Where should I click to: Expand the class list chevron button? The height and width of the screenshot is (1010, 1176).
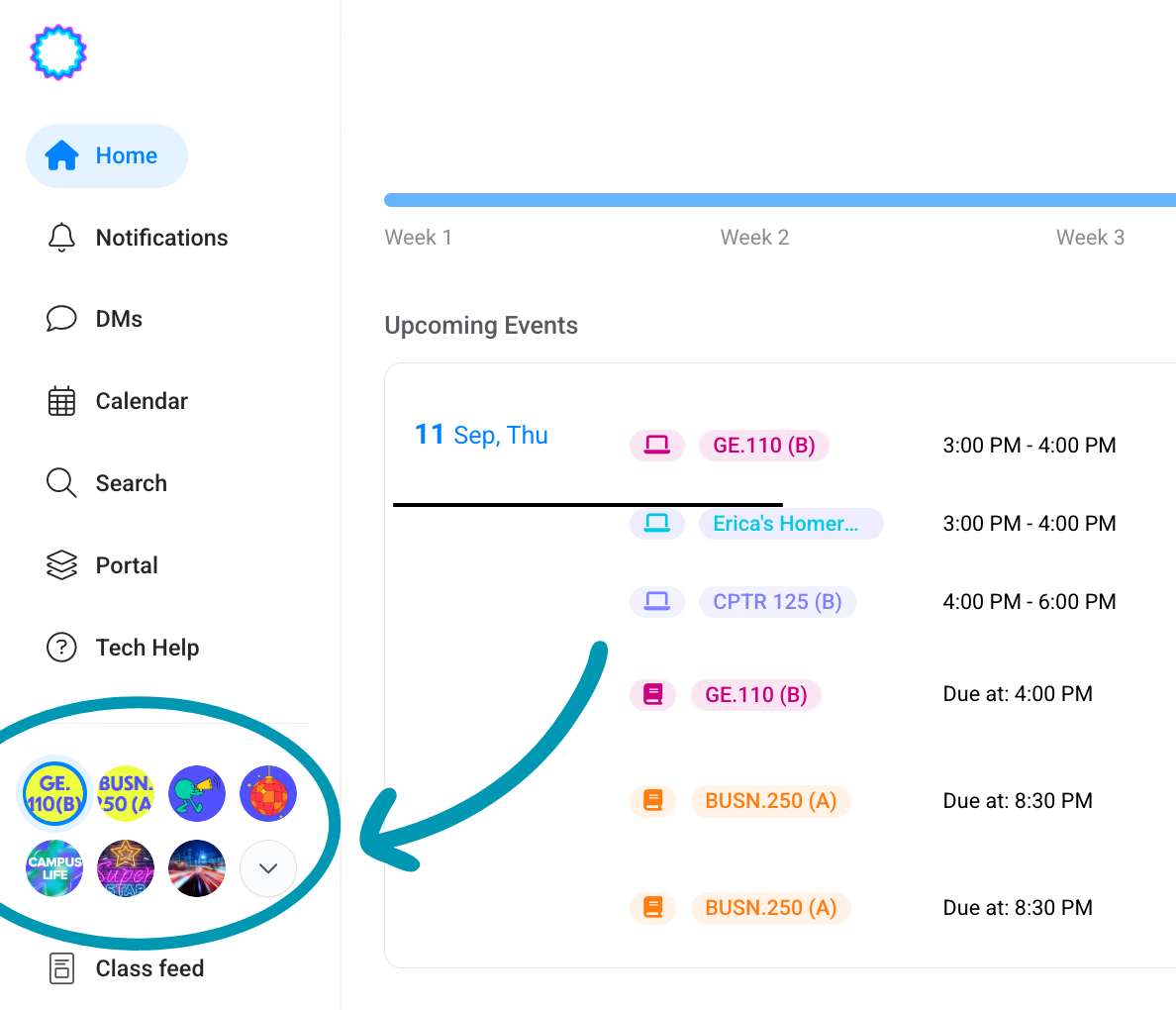(268, 868)
